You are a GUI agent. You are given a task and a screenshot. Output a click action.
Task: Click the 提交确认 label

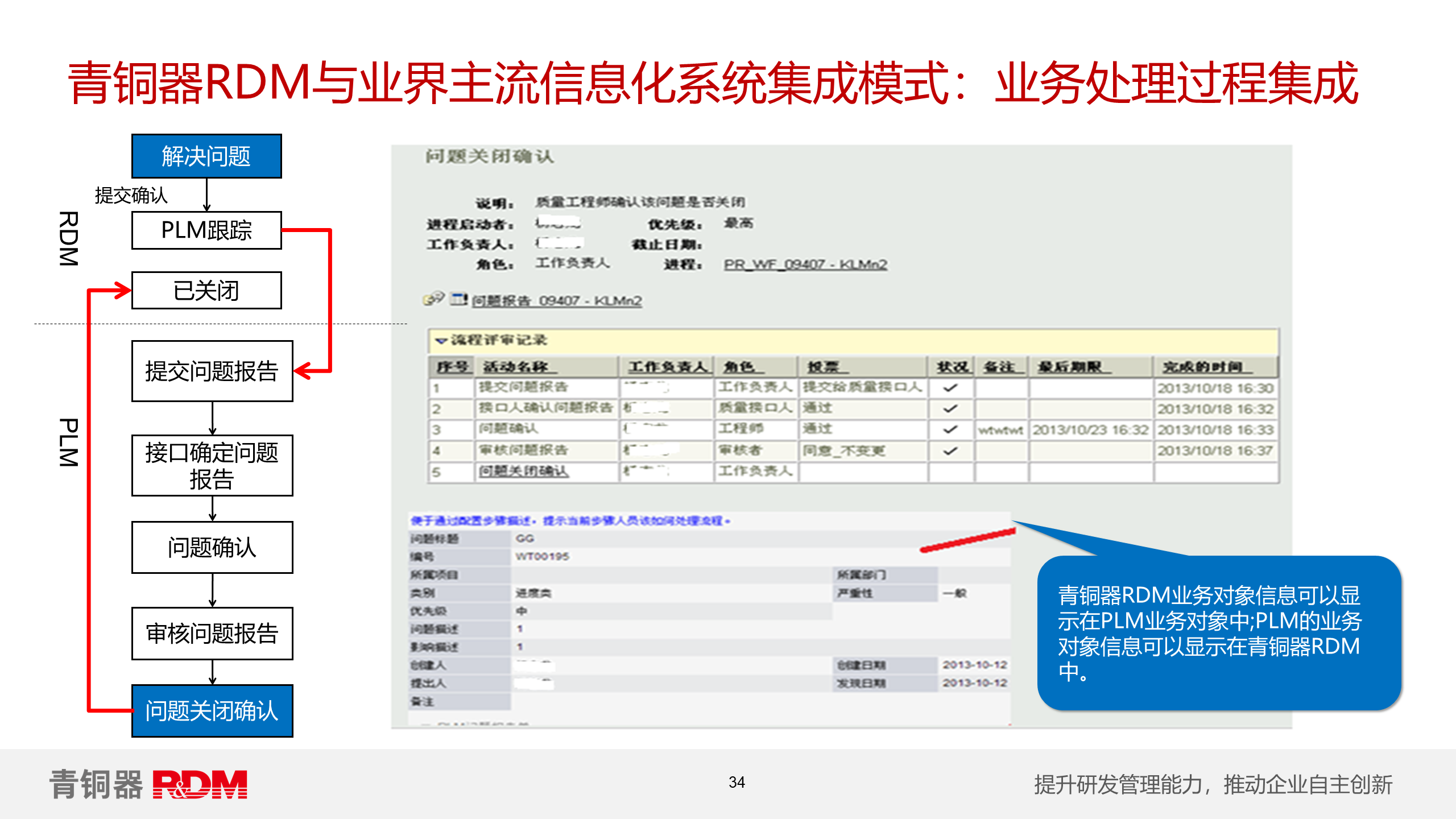click(x=131, y=195)
